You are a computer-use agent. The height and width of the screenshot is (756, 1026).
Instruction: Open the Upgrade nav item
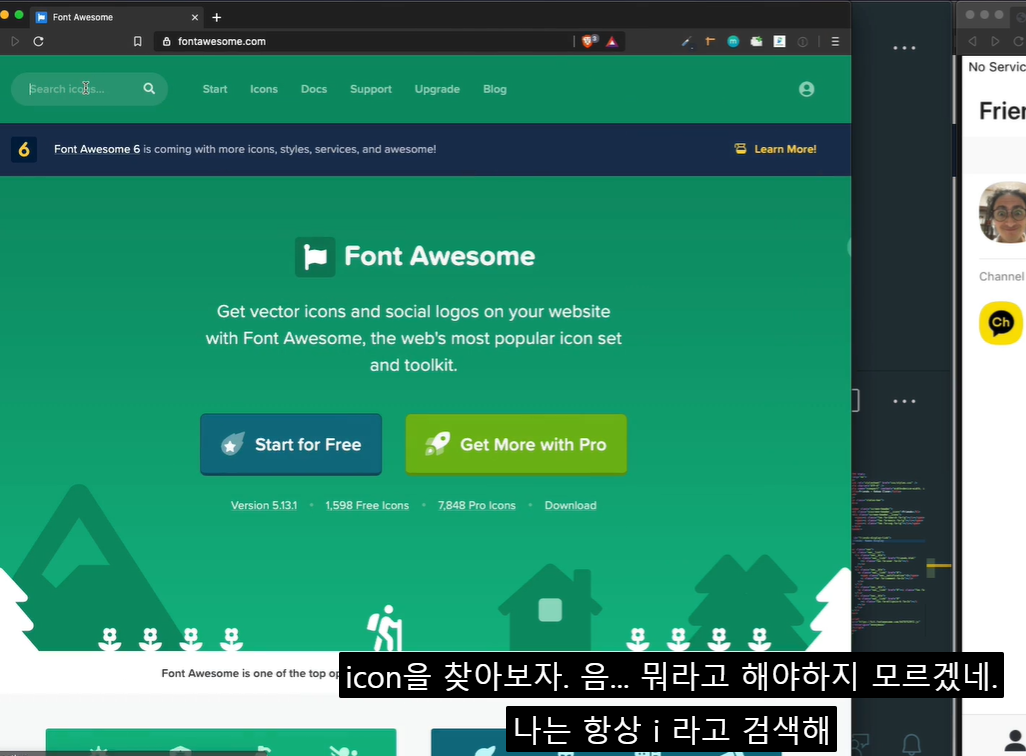[x=437, y=89]
